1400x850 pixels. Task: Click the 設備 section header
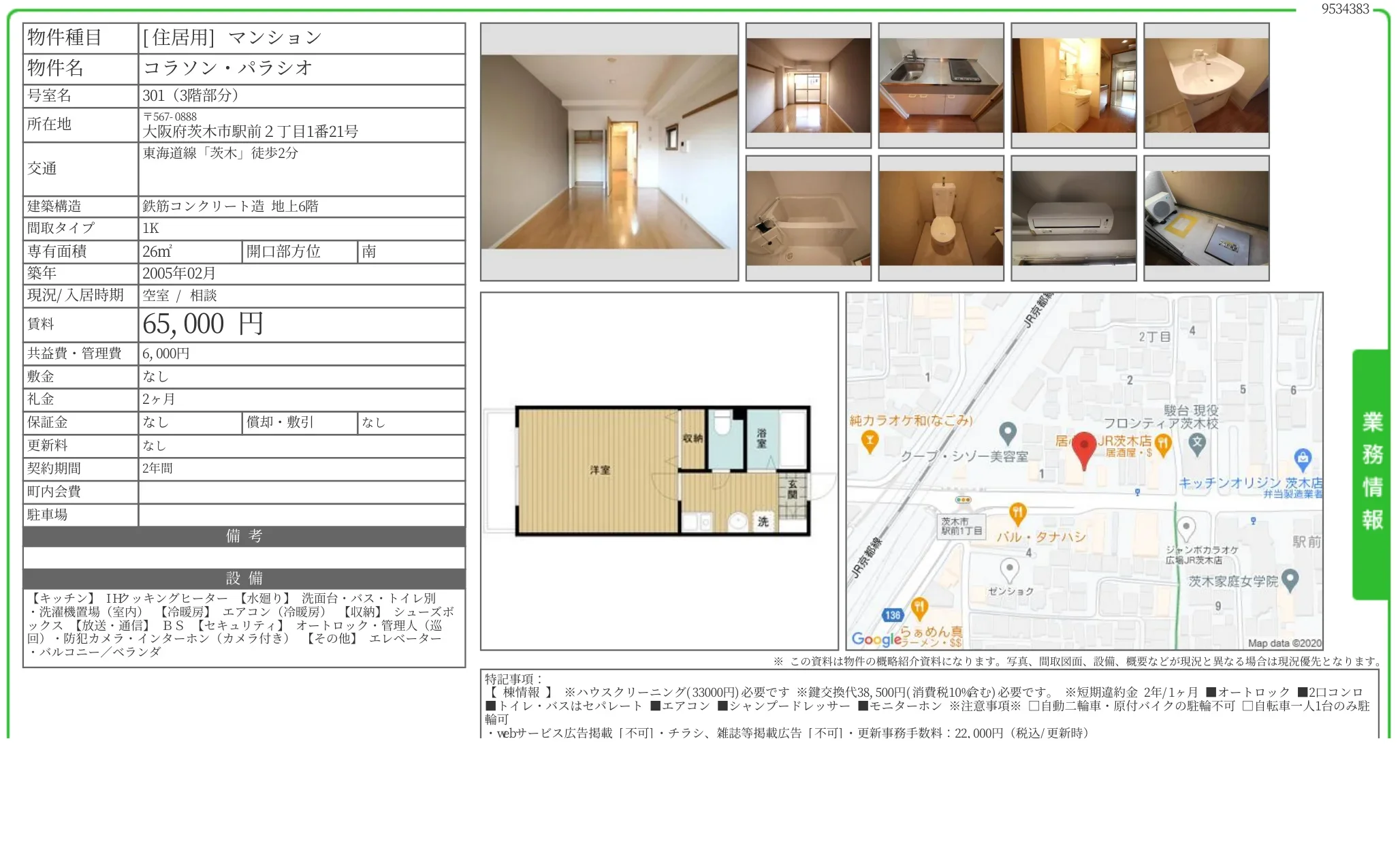pyautogui.click(x=244, y=578)
